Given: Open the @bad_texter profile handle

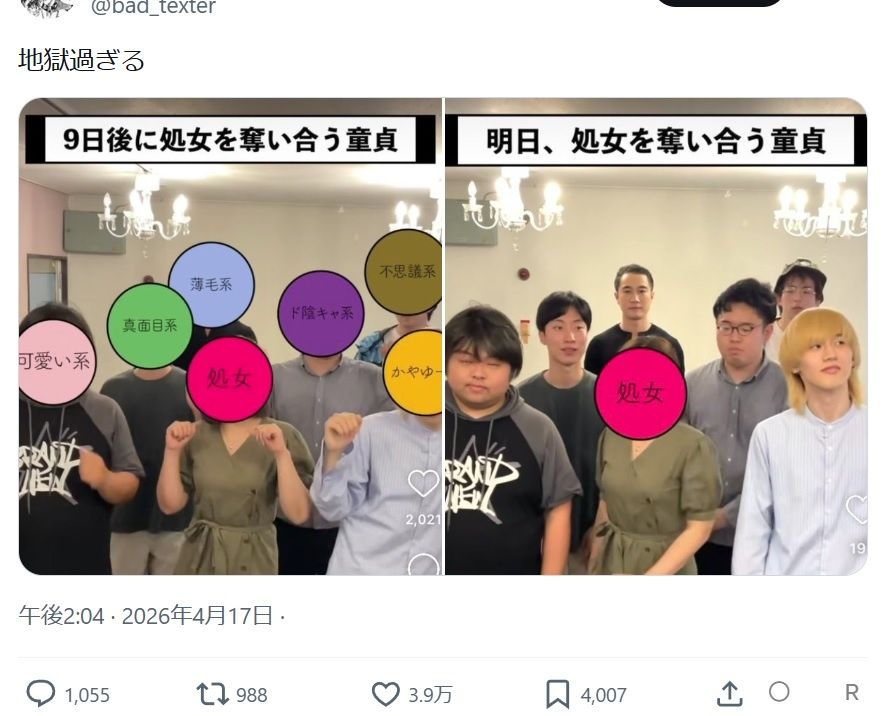Looking at the screenshot, I should pos(153,7).
